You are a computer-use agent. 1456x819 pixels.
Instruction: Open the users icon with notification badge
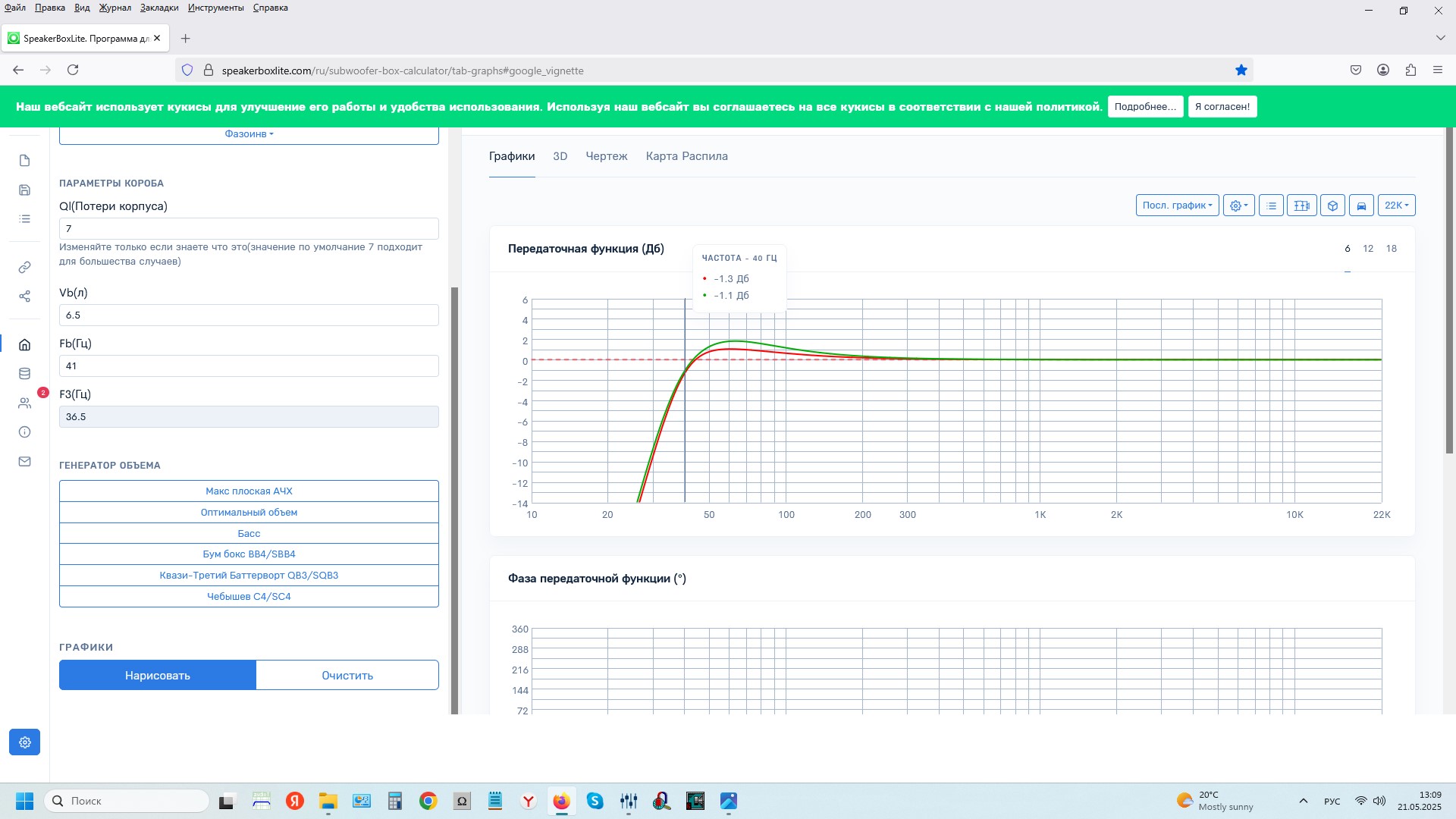[24, 403]
